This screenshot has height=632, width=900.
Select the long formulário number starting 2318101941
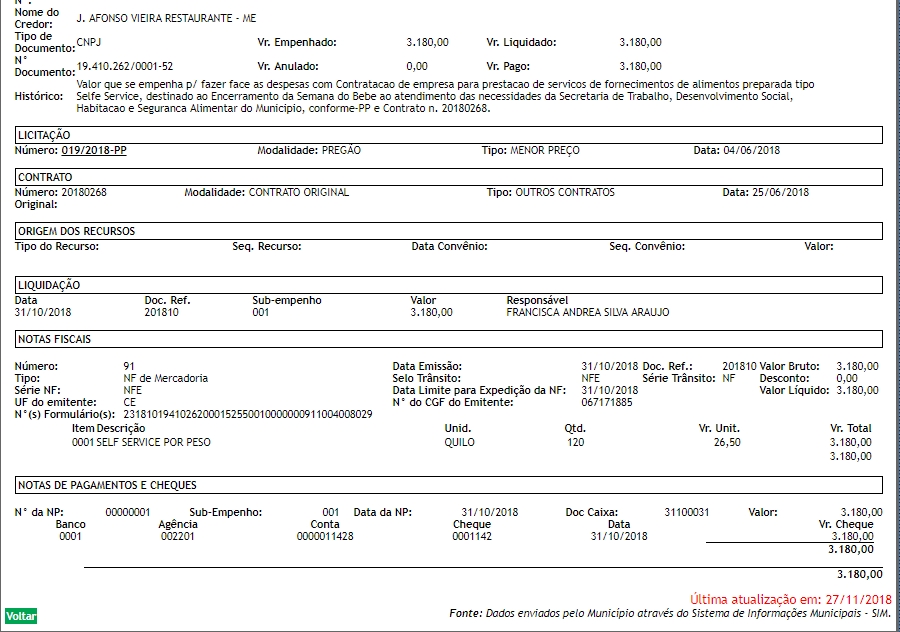[248, 414]
